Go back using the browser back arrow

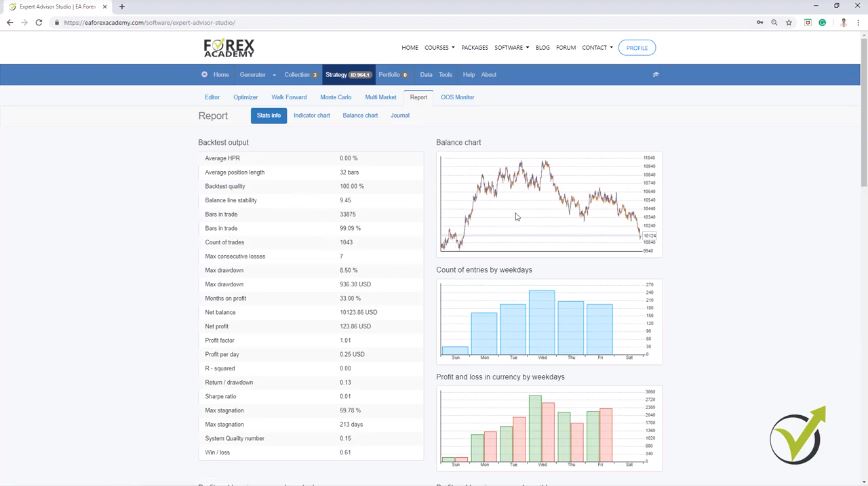(10, 22)
